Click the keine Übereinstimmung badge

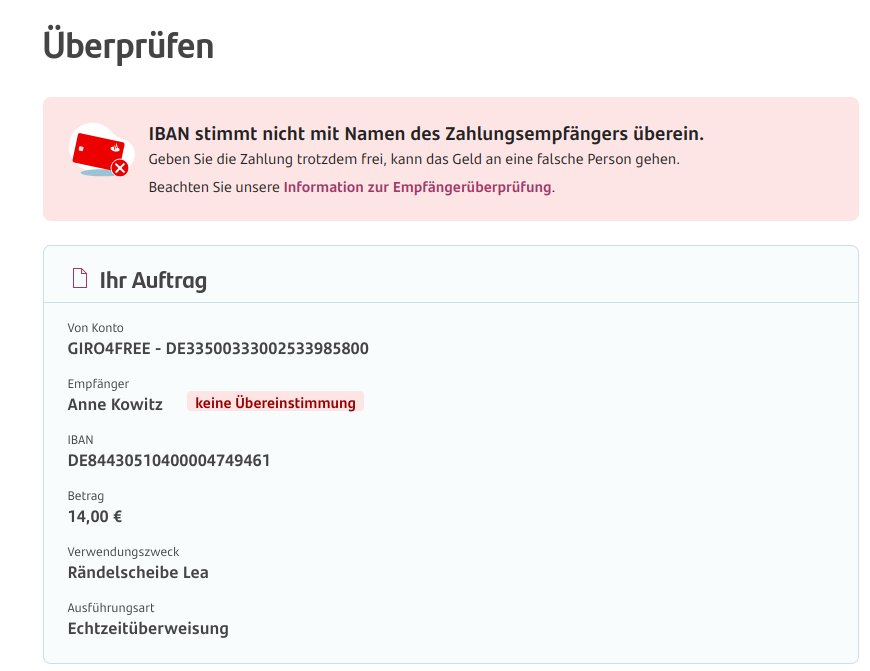click(275, 403)
